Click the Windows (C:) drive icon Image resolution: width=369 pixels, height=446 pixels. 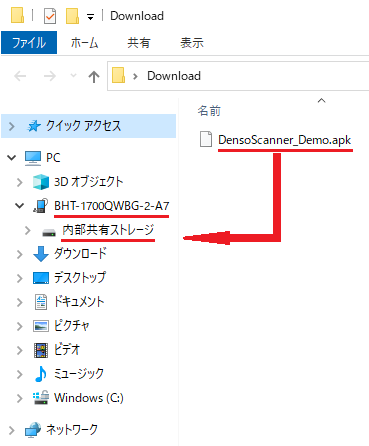tap(41, 398)
